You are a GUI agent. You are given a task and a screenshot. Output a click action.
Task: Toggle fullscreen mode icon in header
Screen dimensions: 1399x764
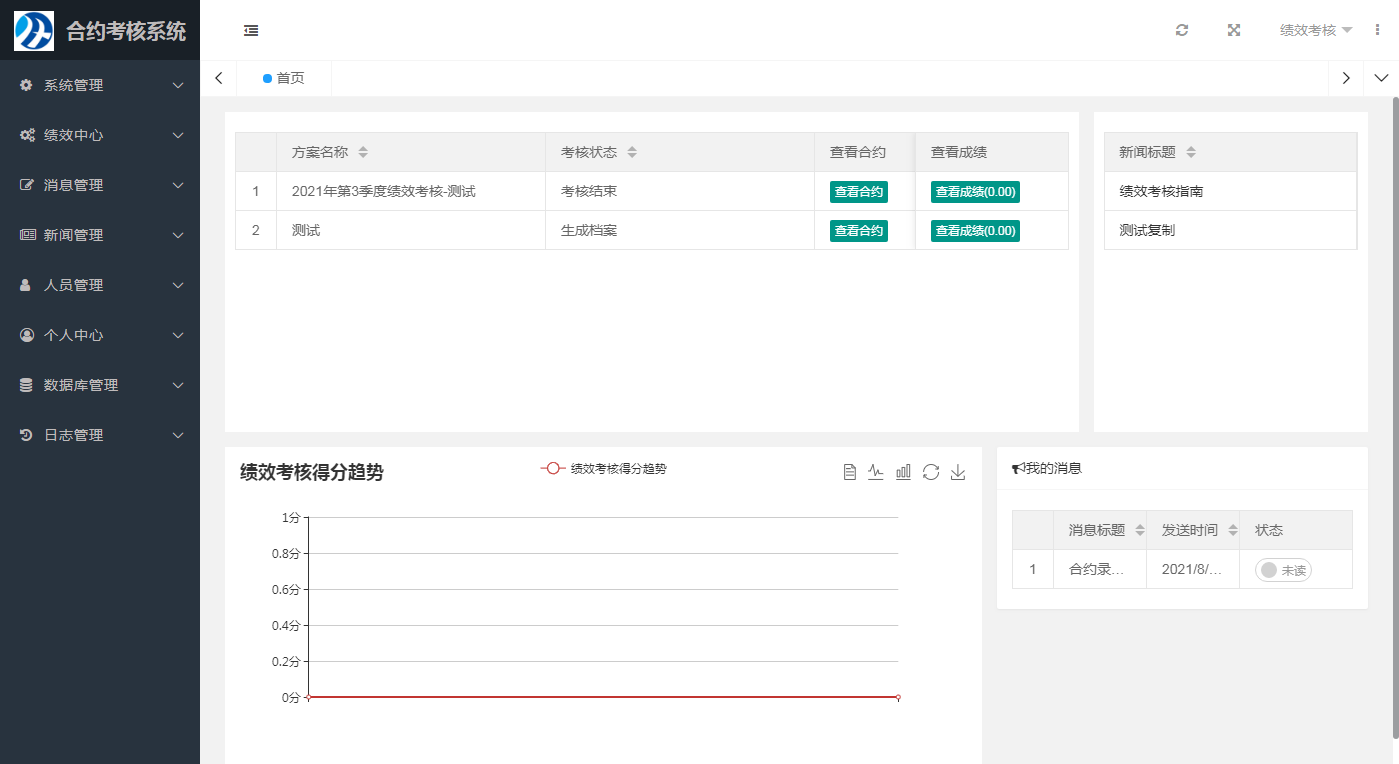pos(1234,30)
